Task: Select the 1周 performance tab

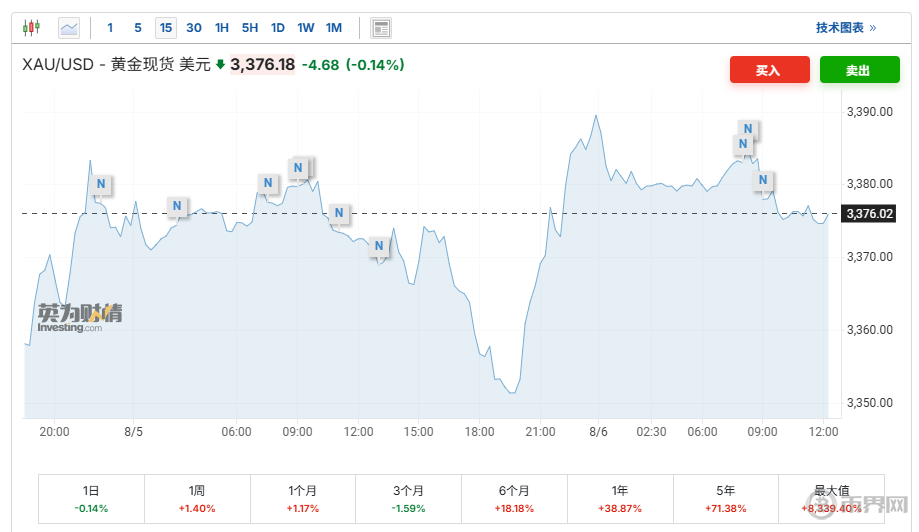Action: pos(197,497)
